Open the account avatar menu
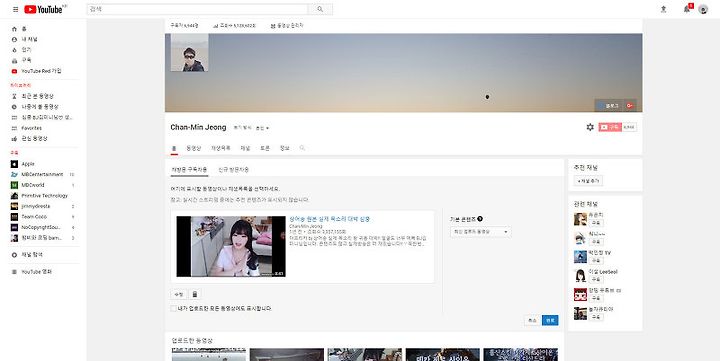Screen dimensions: 720x361 coord(703,9)
